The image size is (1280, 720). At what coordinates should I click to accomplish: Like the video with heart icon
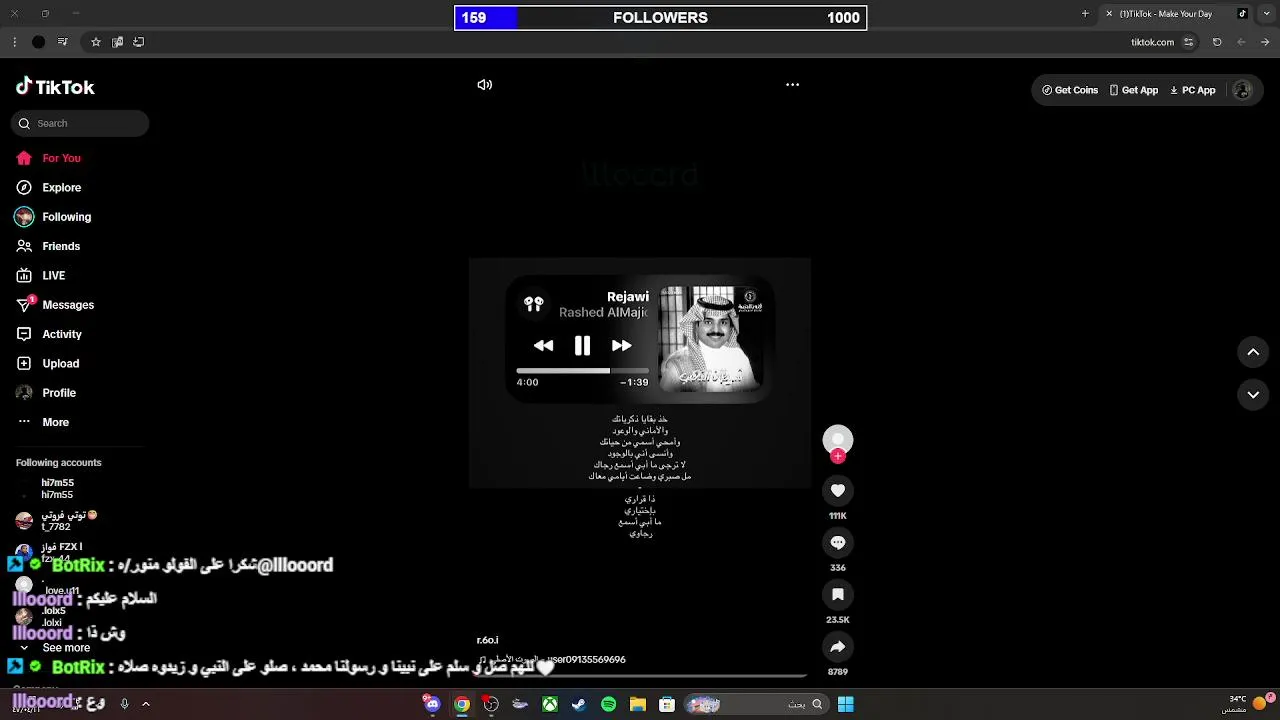tap(838, 490)
